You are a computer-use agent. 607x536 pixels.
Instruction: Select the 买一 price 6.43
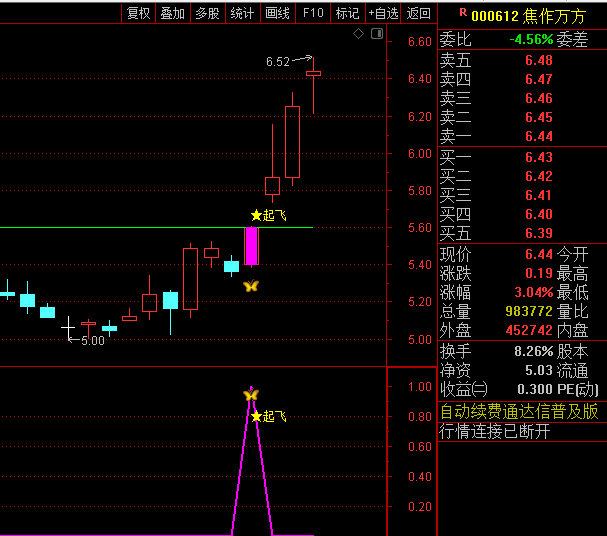[539, 157]
